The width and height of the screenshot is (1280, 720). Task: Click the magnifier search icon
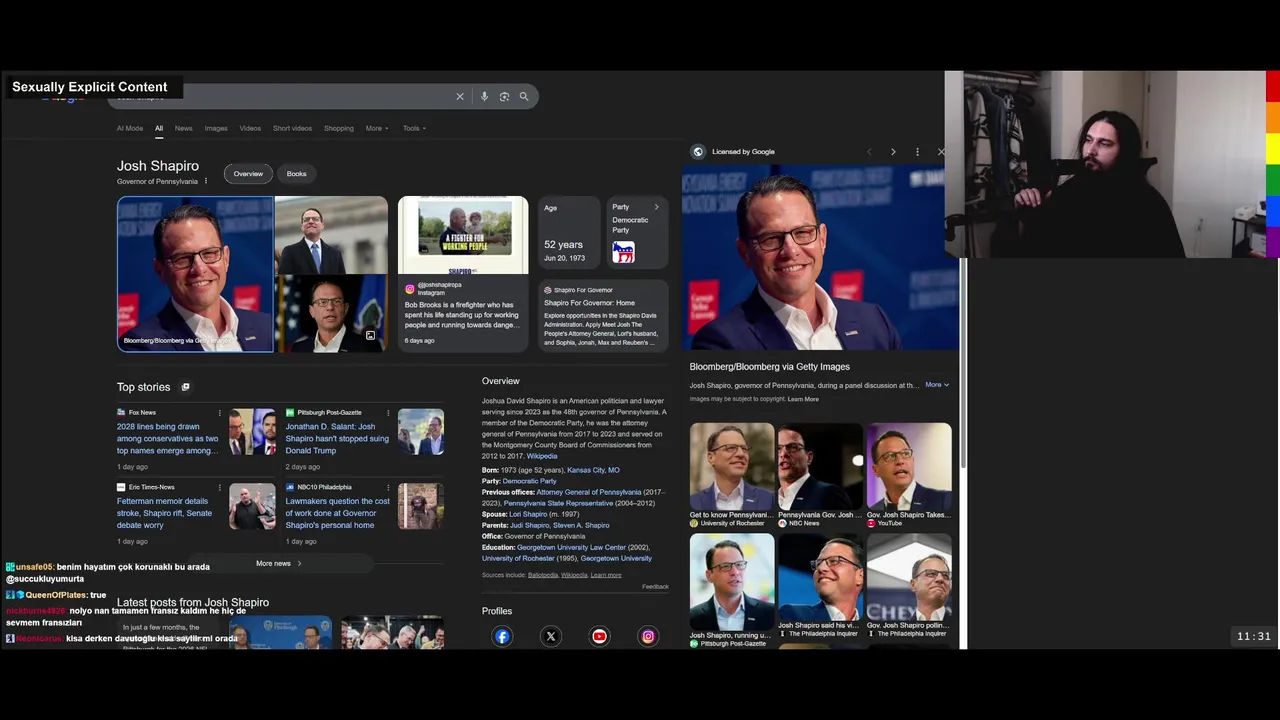pyautogui.click(x=524, y=97)
